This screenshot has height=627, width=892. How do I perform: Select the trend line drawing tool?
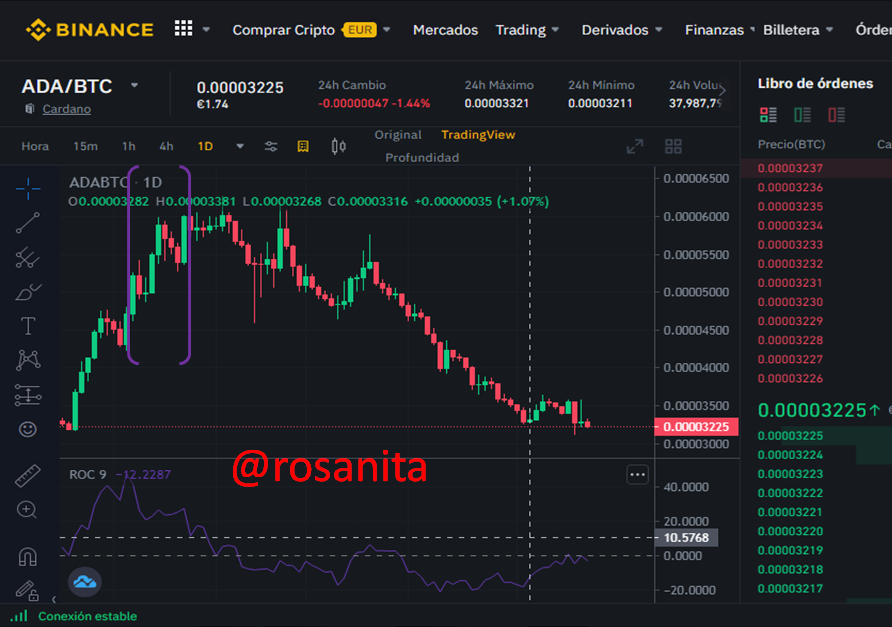(x=28, y=222)
